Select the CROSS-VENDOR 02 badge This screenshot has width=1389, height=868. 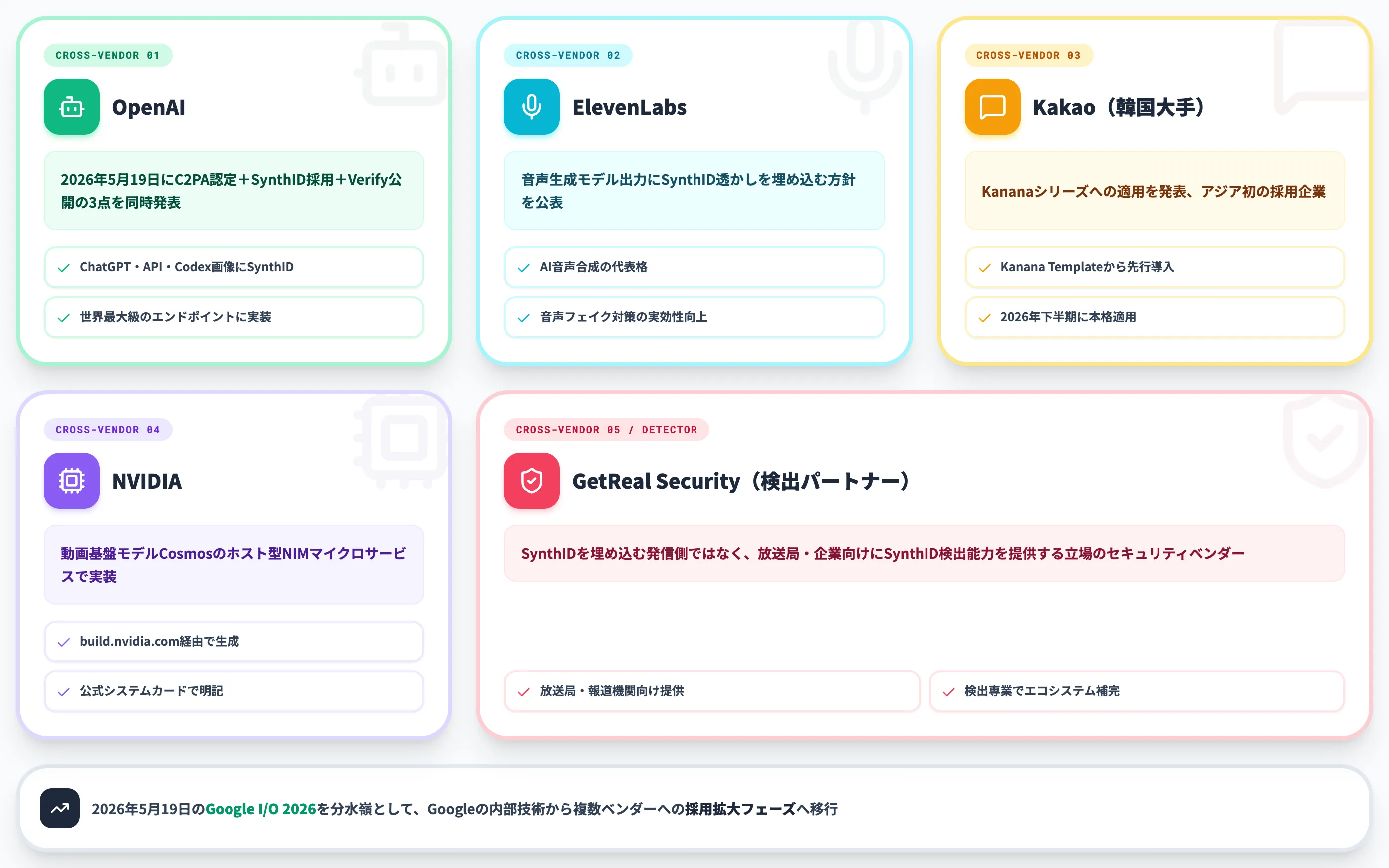568,56
